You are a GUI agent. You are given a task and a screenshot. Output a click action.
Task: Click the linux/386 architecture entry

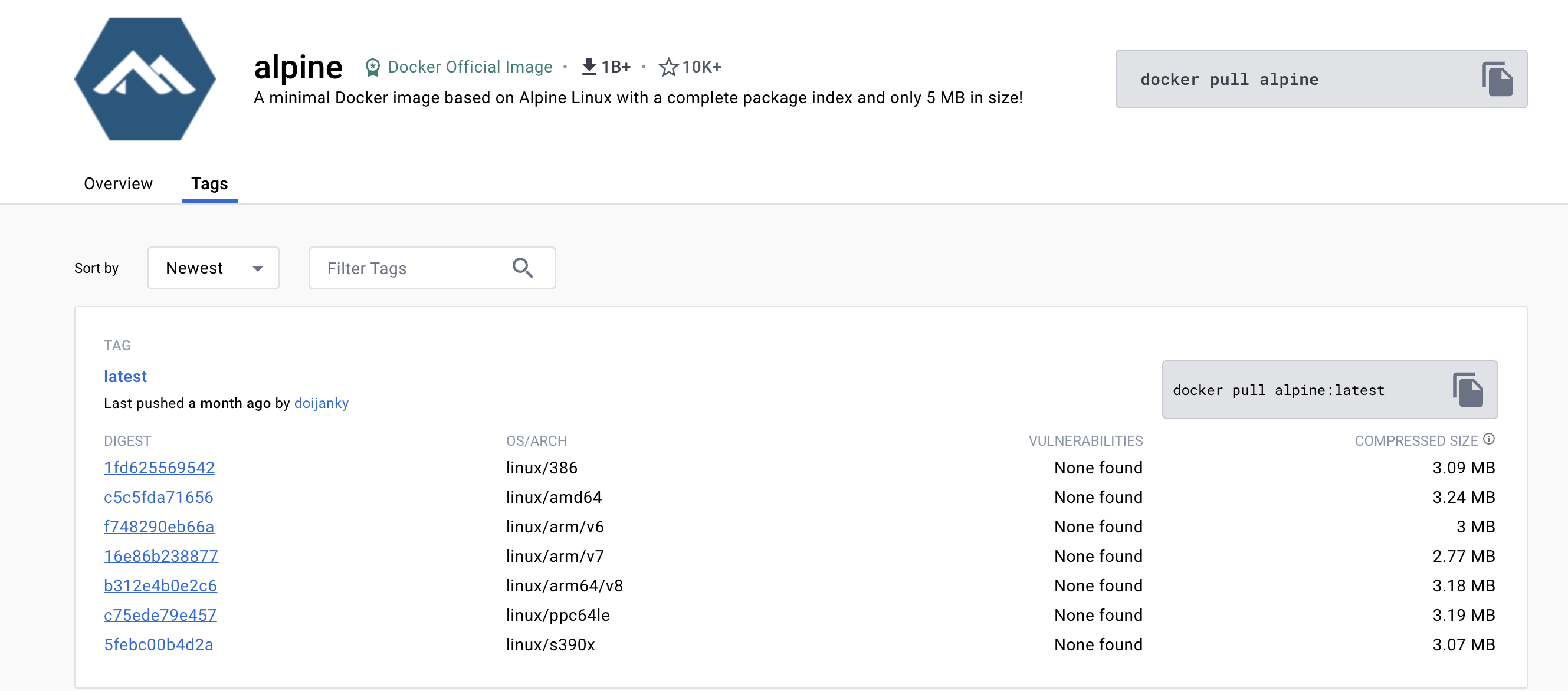[542, 468]
